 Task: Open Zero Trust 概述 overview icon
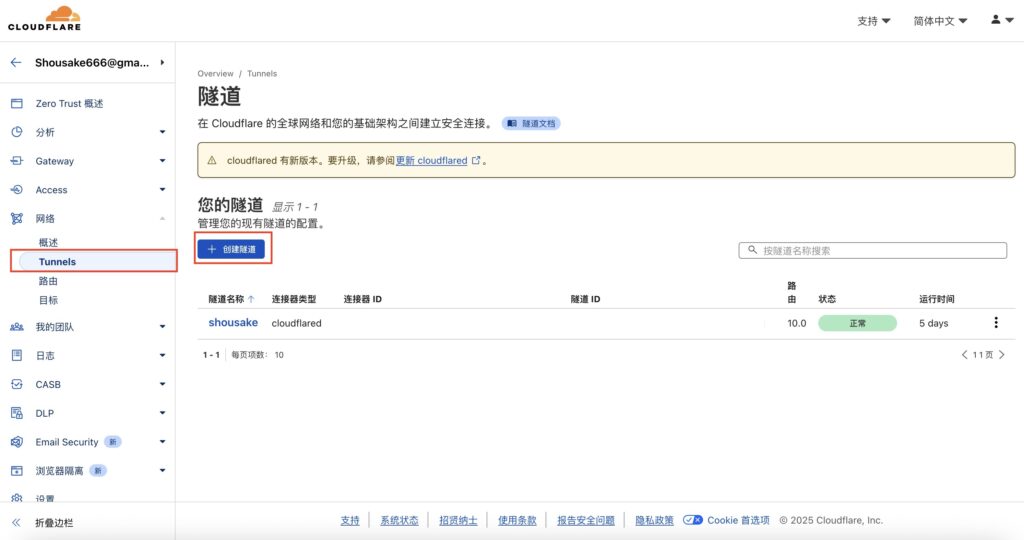(x=17, y=103)
